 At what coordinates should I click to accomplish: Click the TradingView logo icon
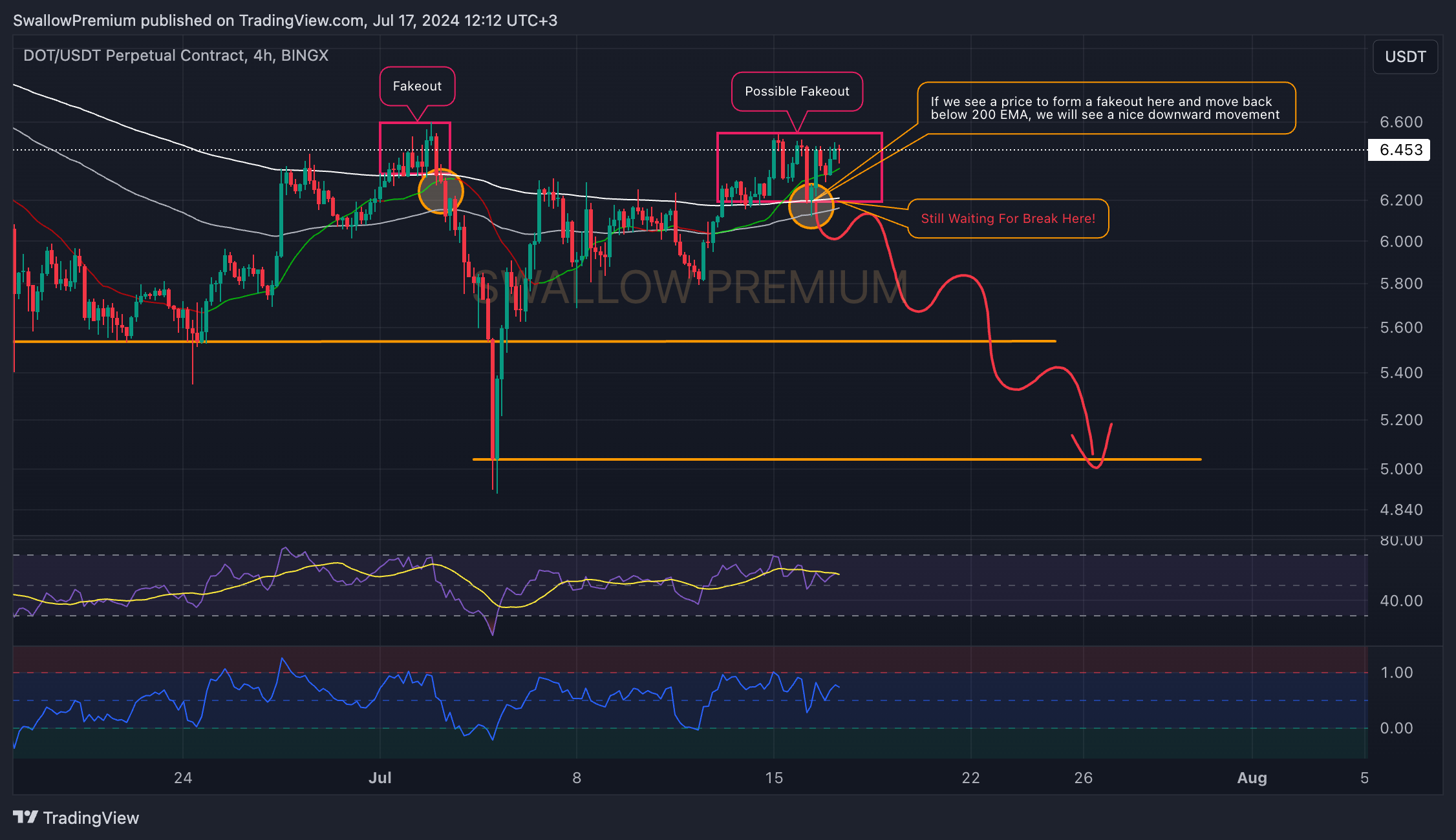pos(26,817)
